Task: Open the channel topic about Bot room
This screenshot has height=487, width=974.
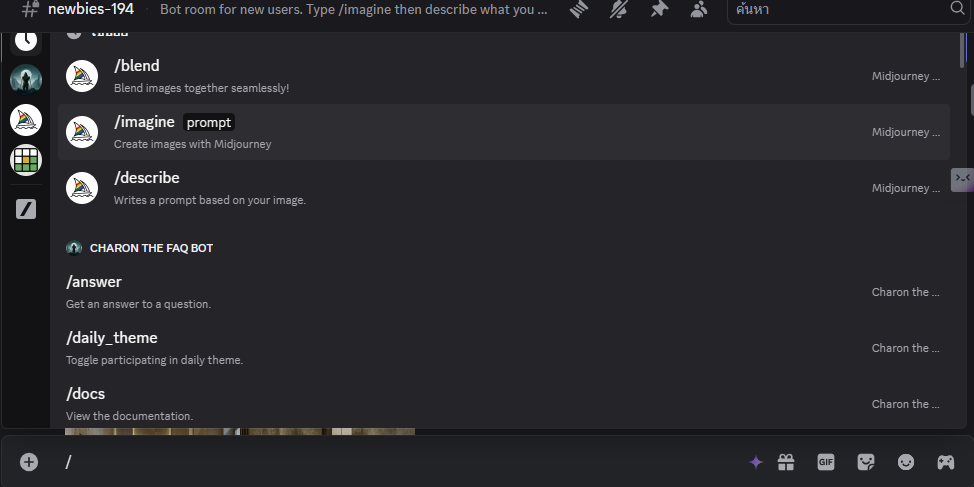Action: point(353,10)
